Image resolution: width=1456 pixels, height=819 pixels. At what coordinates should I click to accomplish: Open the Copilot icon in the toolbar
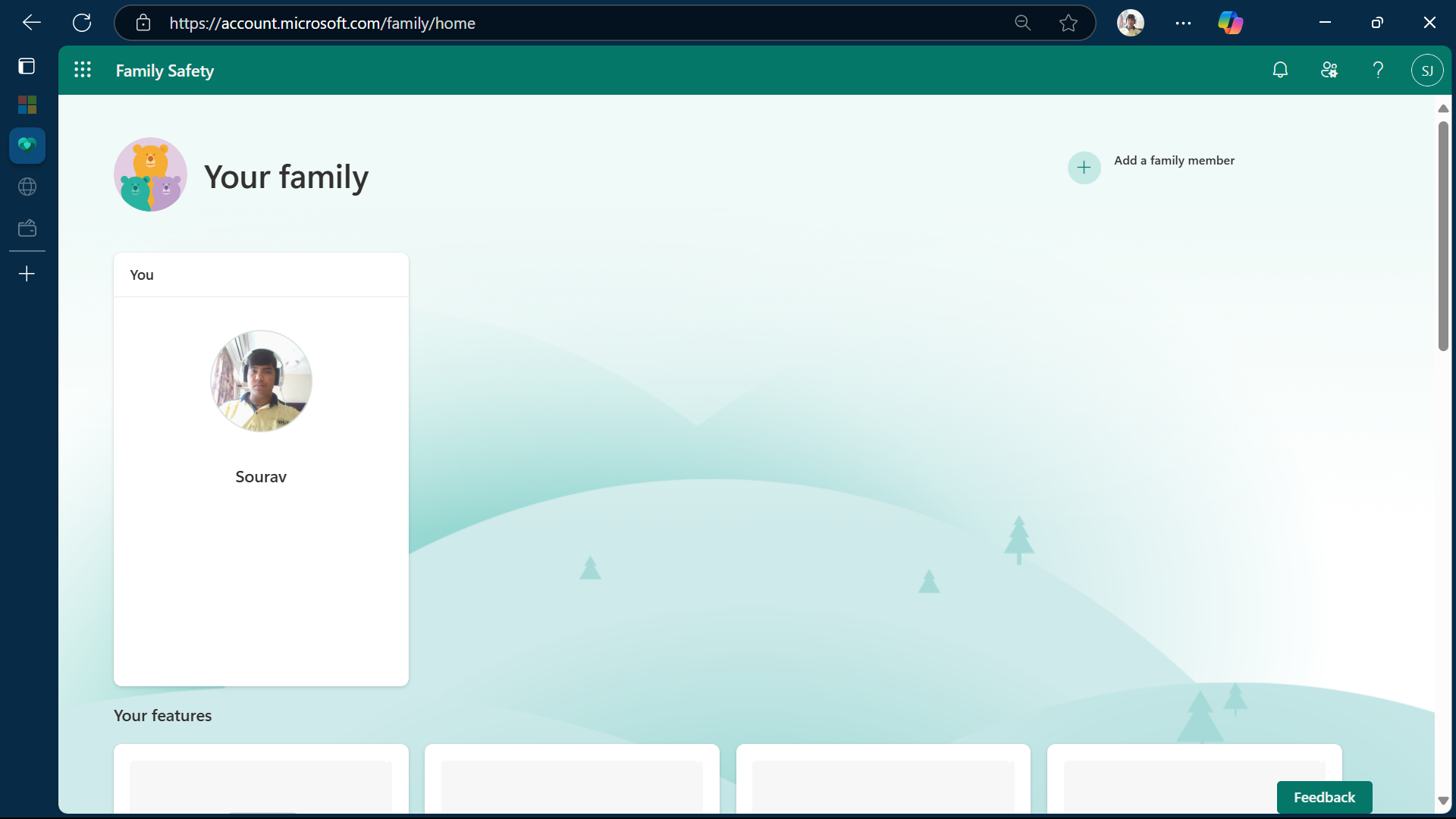click(x=1230, y=23)
